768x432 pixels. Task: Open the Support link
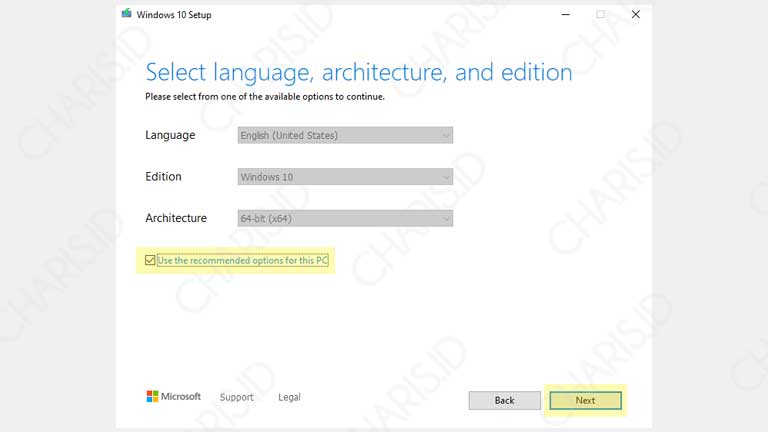tap(237, 397)
